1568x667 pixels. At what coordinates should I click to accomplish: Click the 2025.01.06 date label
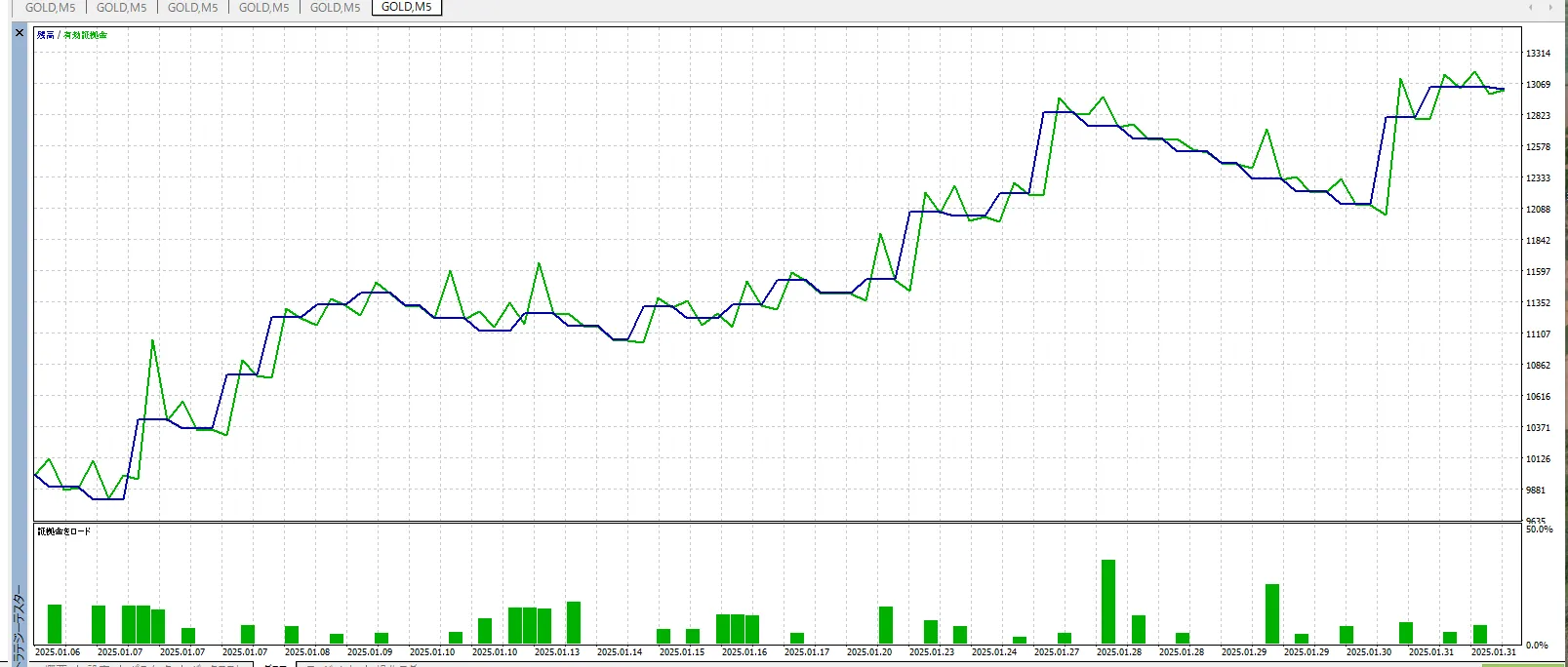point(58,652)
